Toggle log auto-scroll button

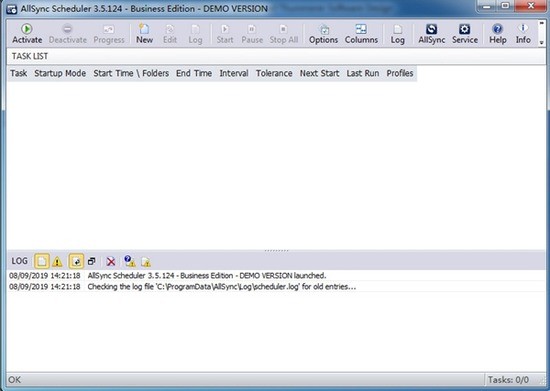click(x=76, y=261)
